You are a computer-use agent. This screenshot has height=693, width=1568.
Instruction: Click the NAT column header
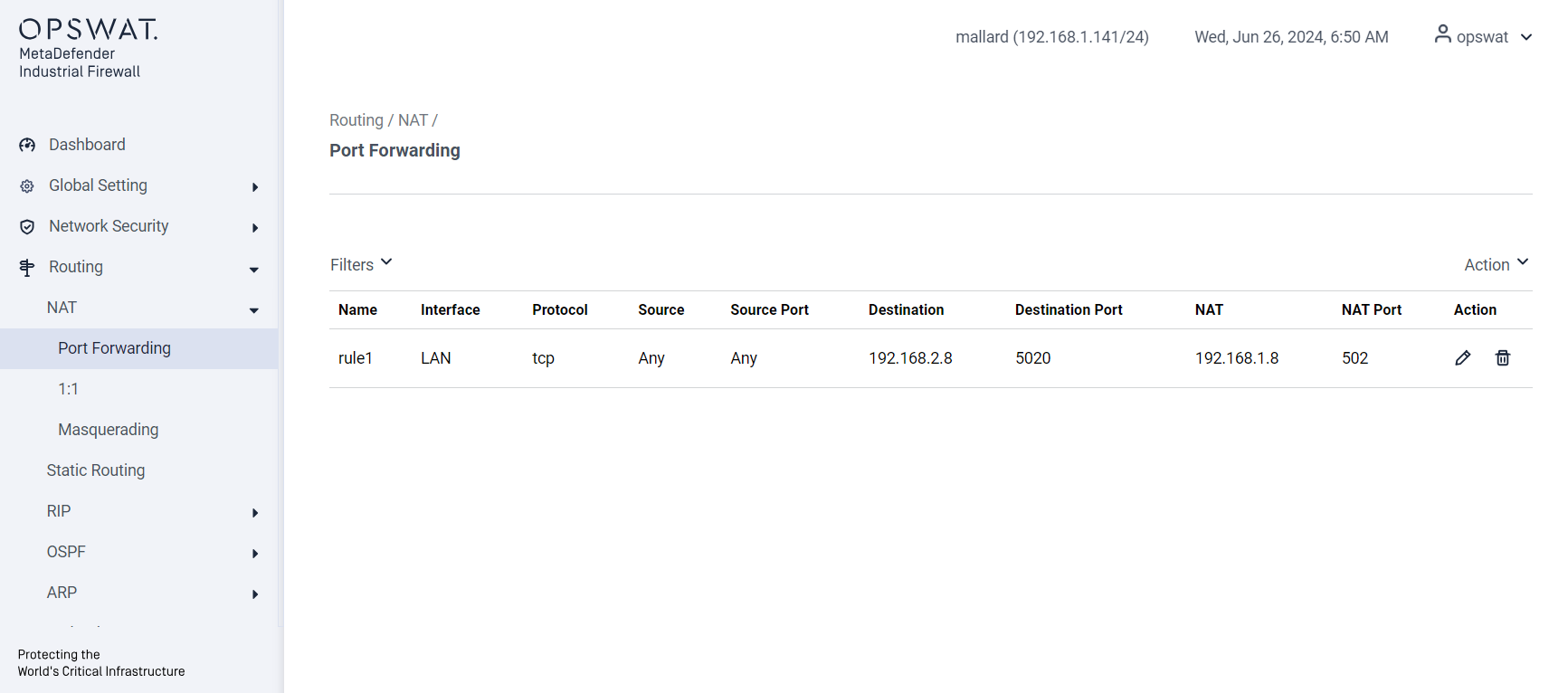click(x=1209, y=309)
